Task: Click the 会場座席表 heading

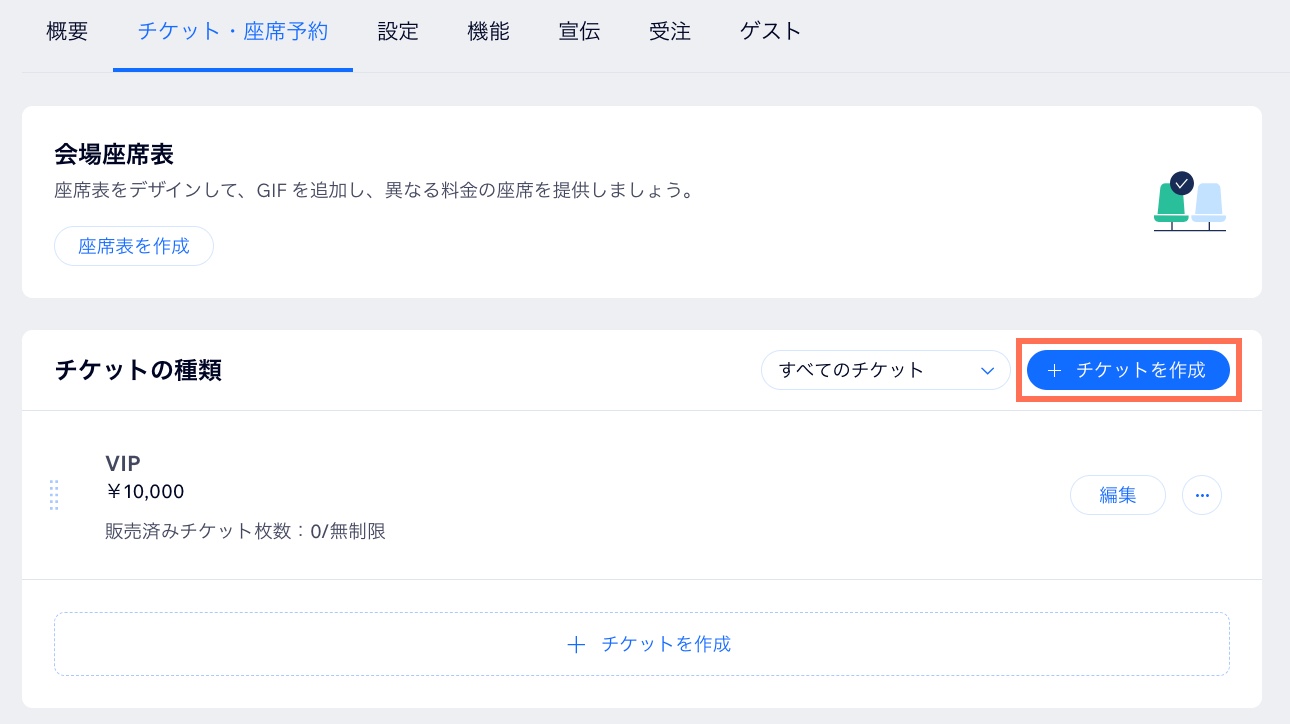Action: (114, 154)
